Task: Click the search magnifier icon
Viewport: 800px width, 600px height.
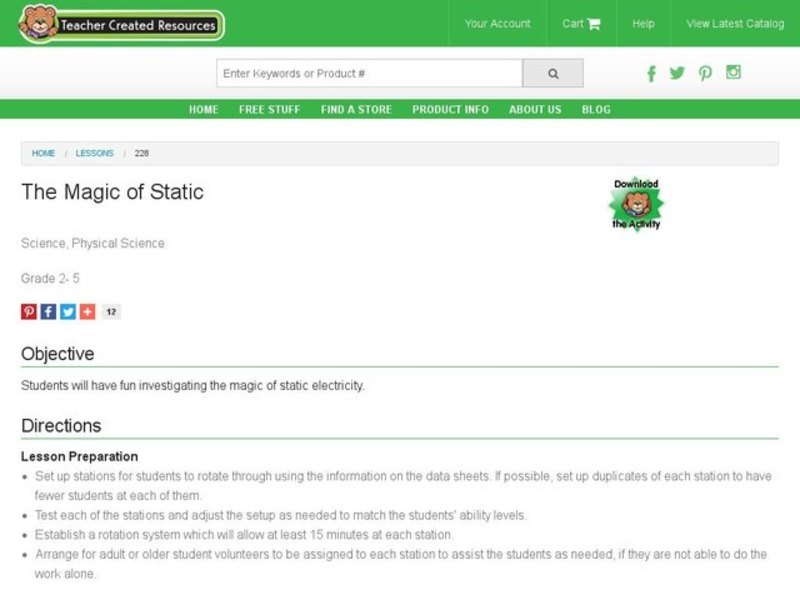Action: [x=553, y=73]
